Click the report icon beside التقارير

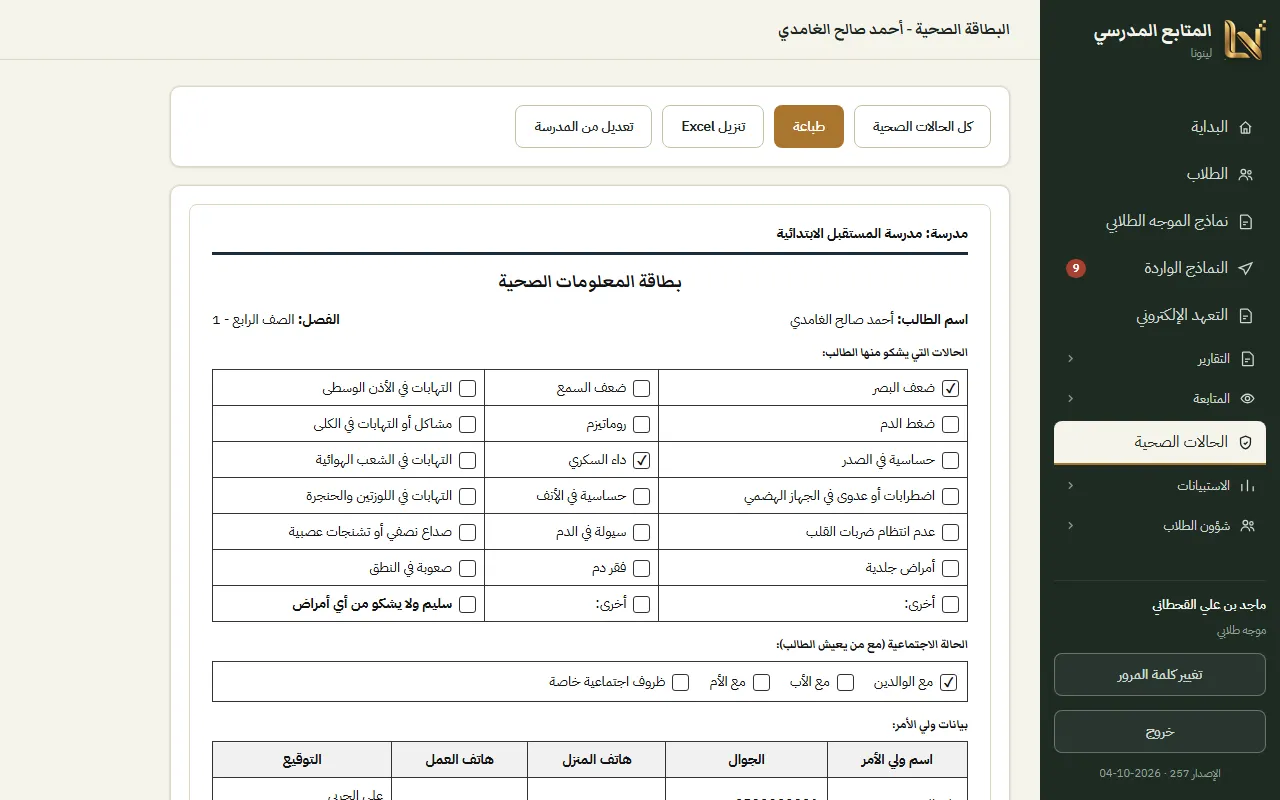[x=1247, y=359]
